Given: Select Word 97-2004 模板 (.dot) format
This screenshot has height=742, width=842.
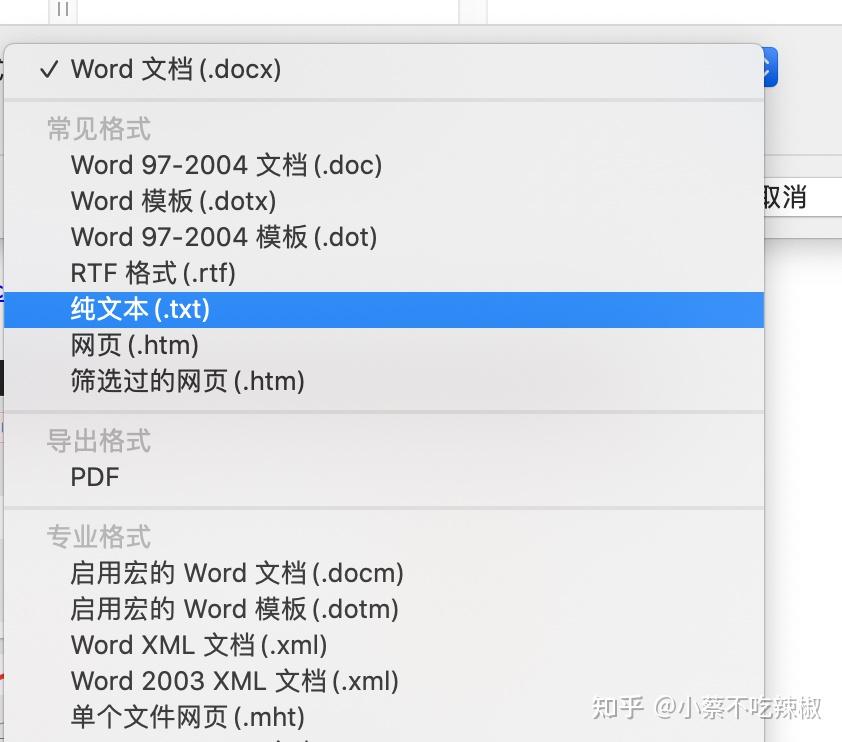Looking at the screenshot, I should point(221,237).
